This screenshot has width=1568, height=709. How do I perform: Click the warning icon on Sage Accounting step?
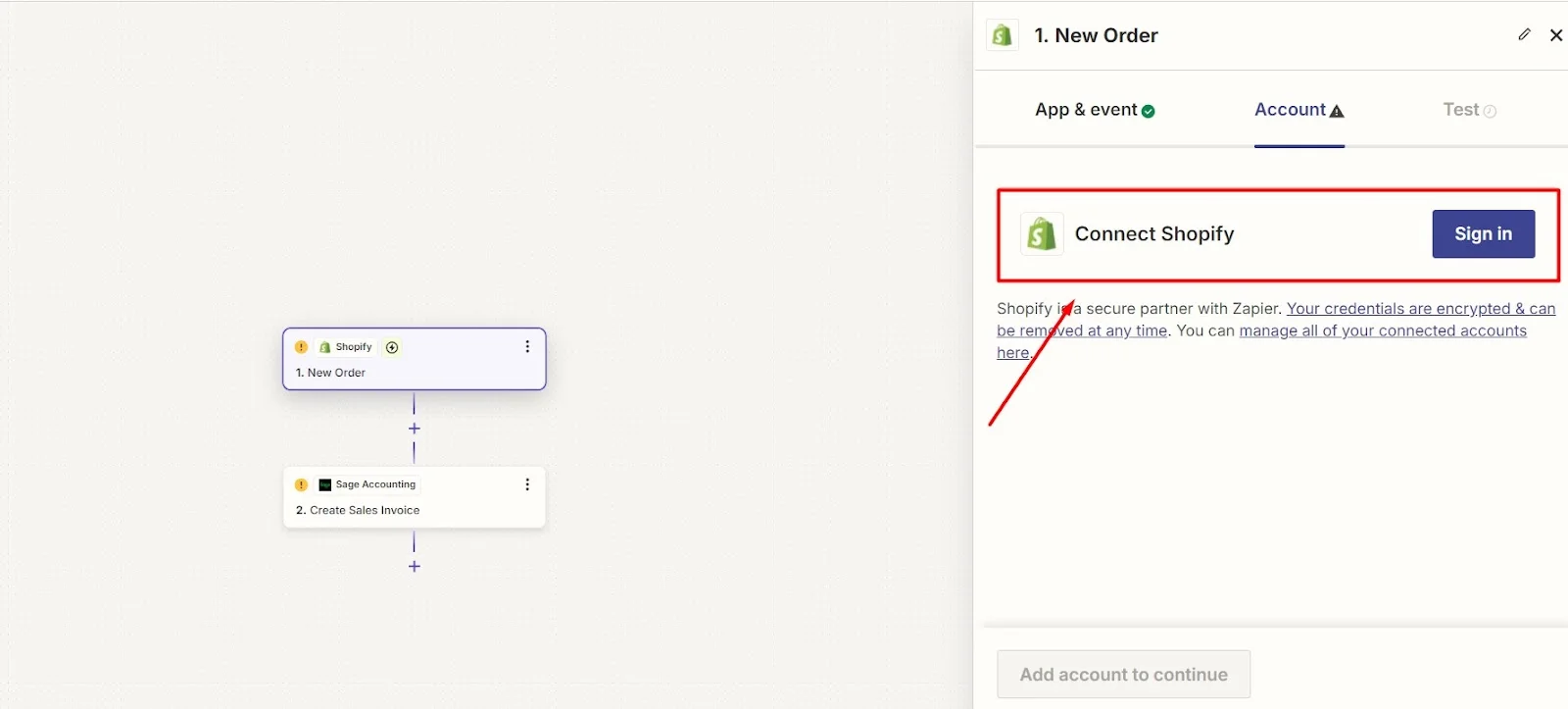(301, 484)
